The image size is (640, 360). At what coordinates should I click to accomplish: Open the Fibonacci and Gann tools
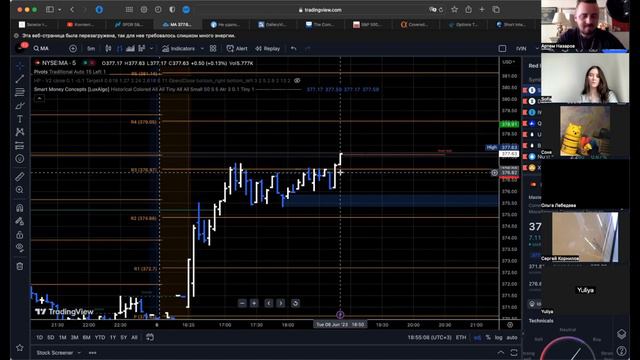(20, 92)
